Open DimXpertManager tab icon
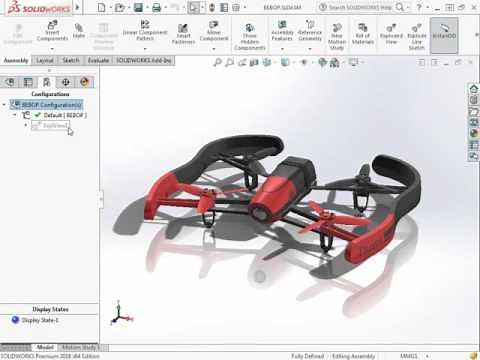The image size is (480, 360). 66,82
